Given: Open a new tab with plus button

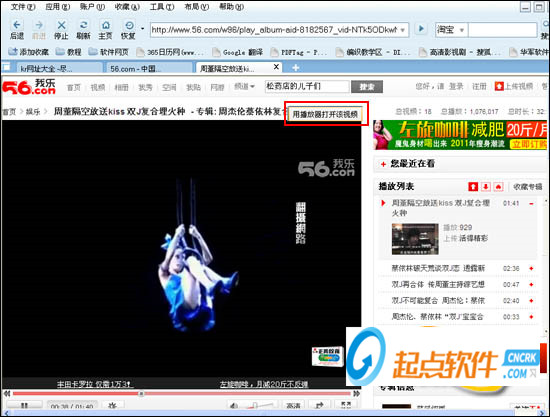Looking at the screenshot, I should tap(296, 68).
